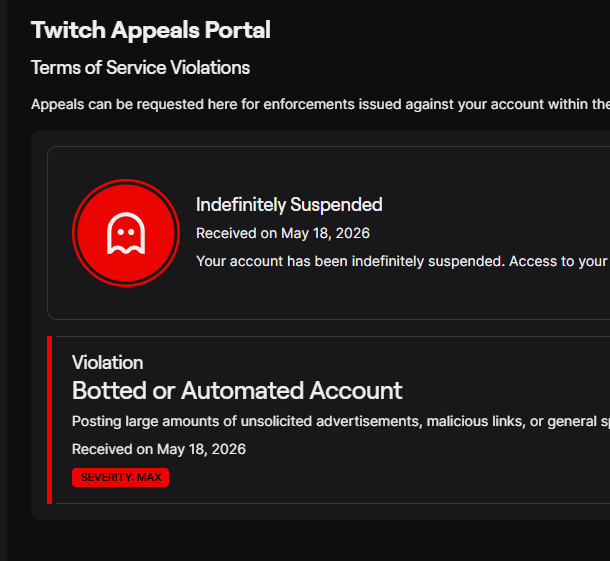Click the Indefinitely Suspended title
Screen dimensions: 610x561
pyautogui.click(x=289, y=205)
